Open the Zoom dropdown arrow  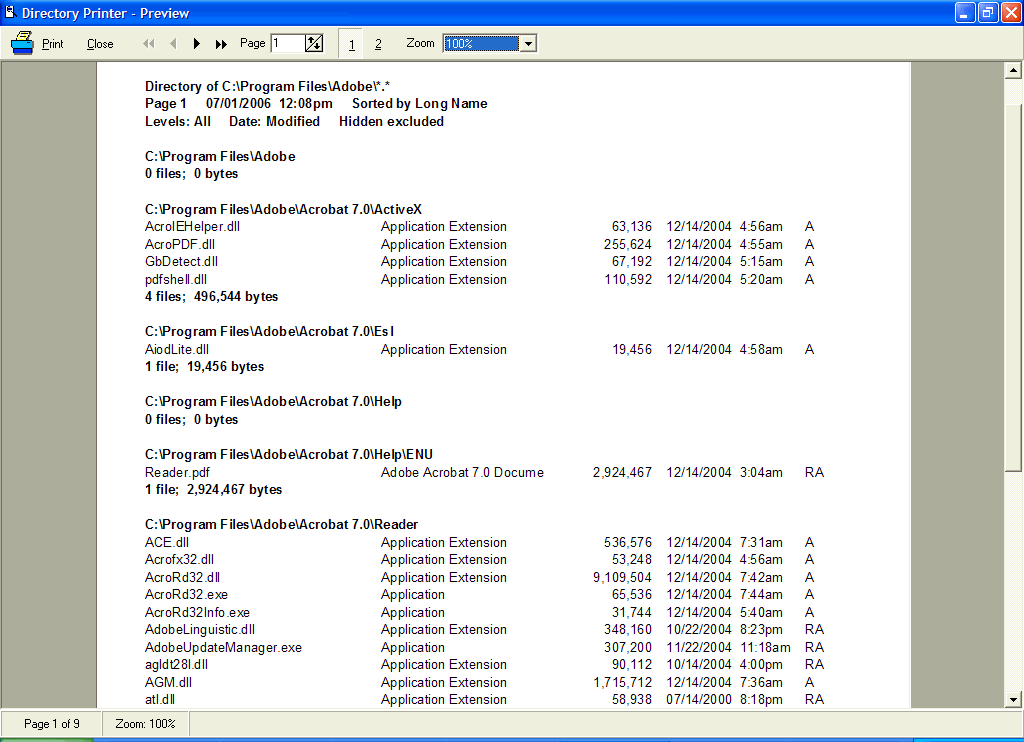[528, 44]
